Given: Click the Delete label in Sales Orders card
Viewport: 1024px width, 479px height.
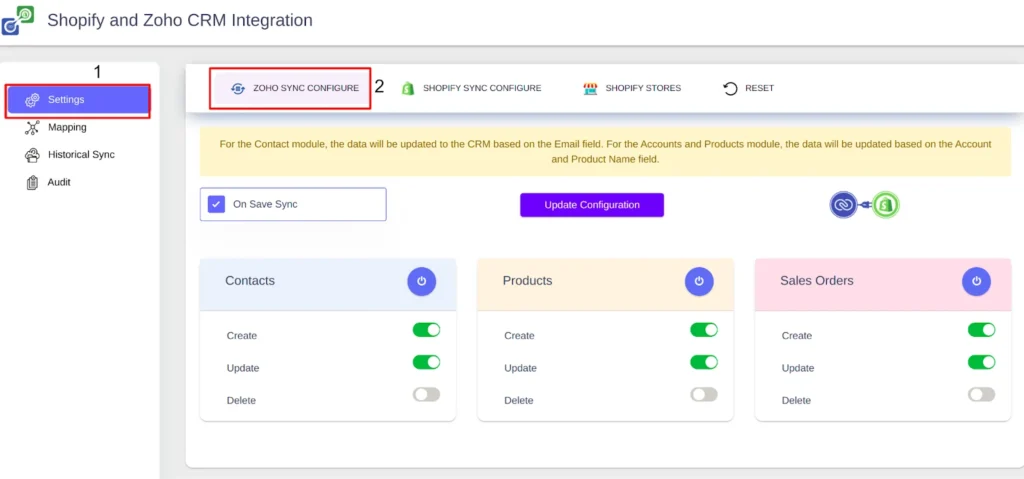Looking at the screenshot, I should [796, 401].
